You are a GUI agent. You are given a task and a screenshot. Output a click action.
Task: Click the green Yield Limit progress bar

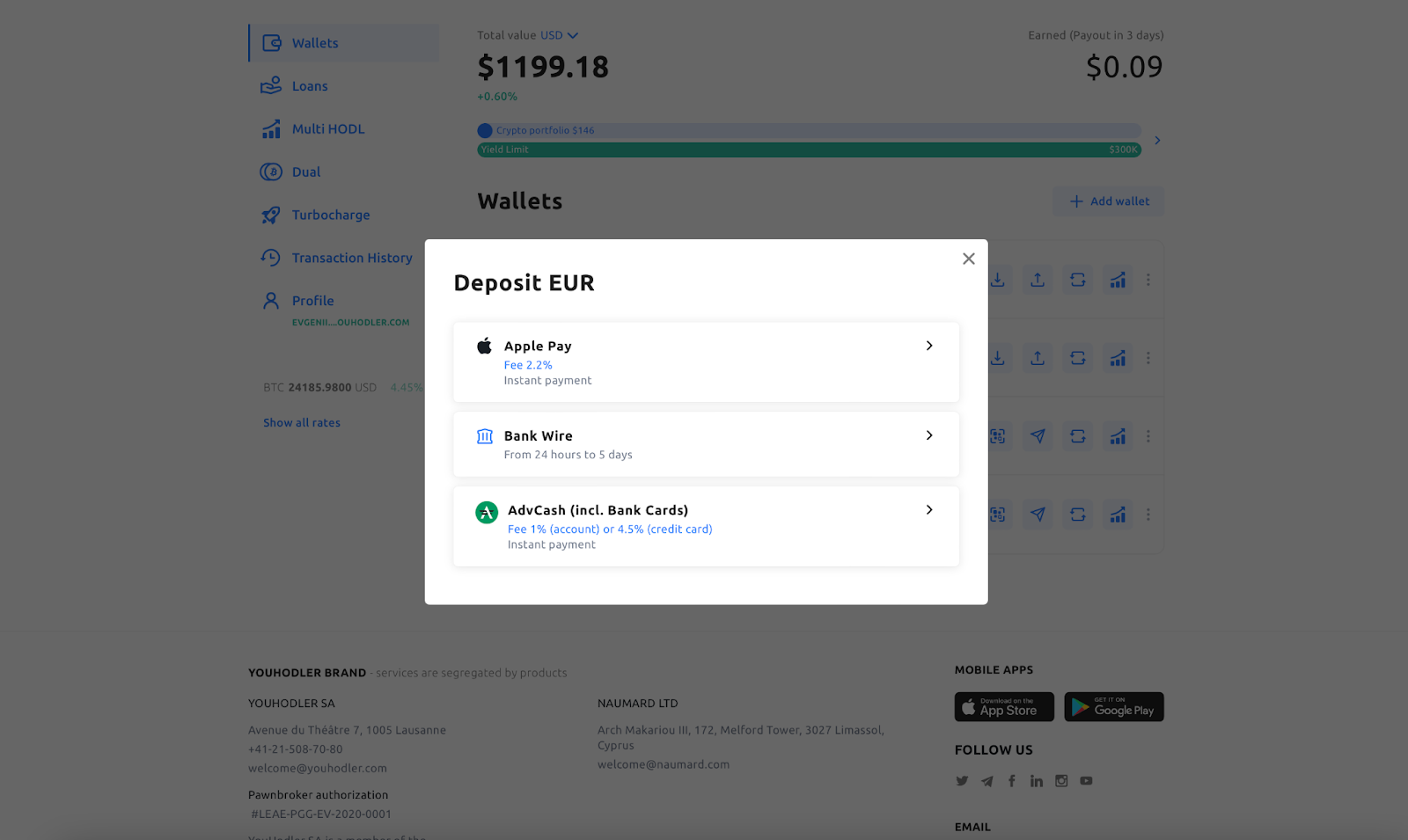pos(809,150)
